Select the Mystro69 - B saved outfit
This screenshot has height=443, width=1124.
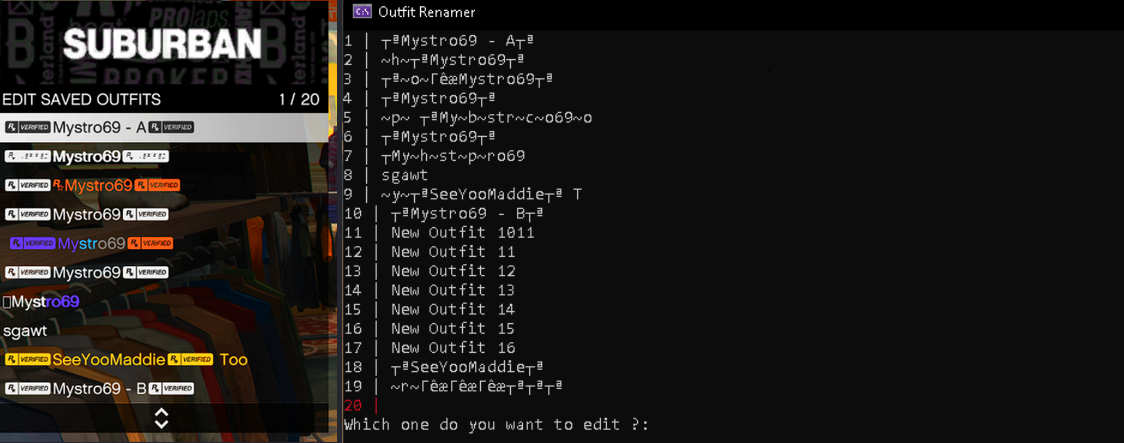click(99, 389)
